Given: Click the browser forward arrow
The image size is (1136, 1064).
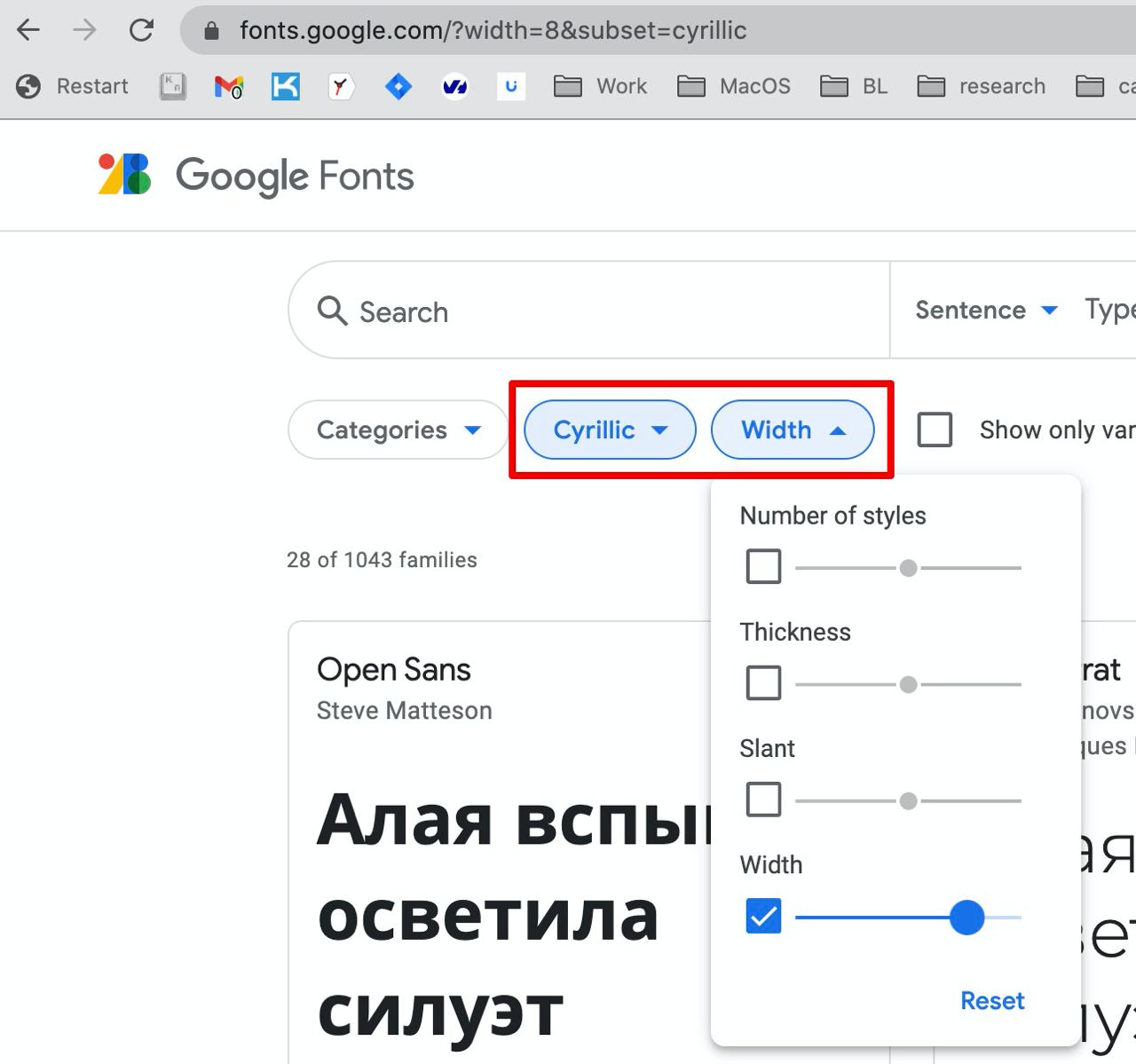Looking at the screenshot, I should pos(84,30).
